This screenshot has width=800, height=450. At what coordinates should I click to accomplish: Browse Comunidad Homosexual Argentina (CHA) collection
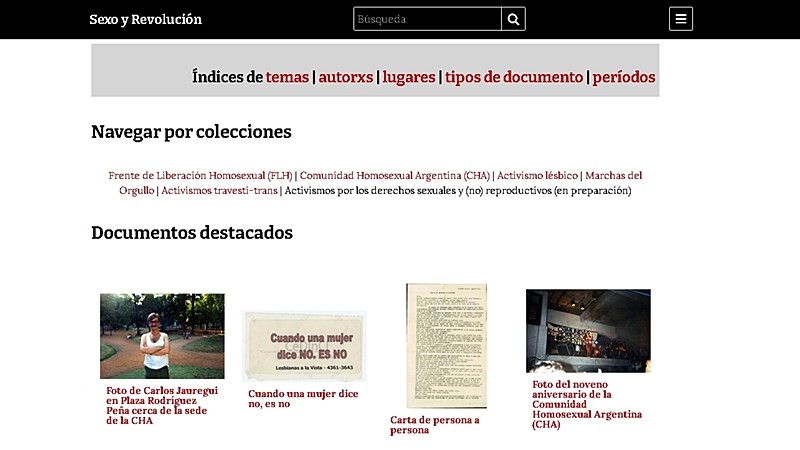(x=394, y=176)
